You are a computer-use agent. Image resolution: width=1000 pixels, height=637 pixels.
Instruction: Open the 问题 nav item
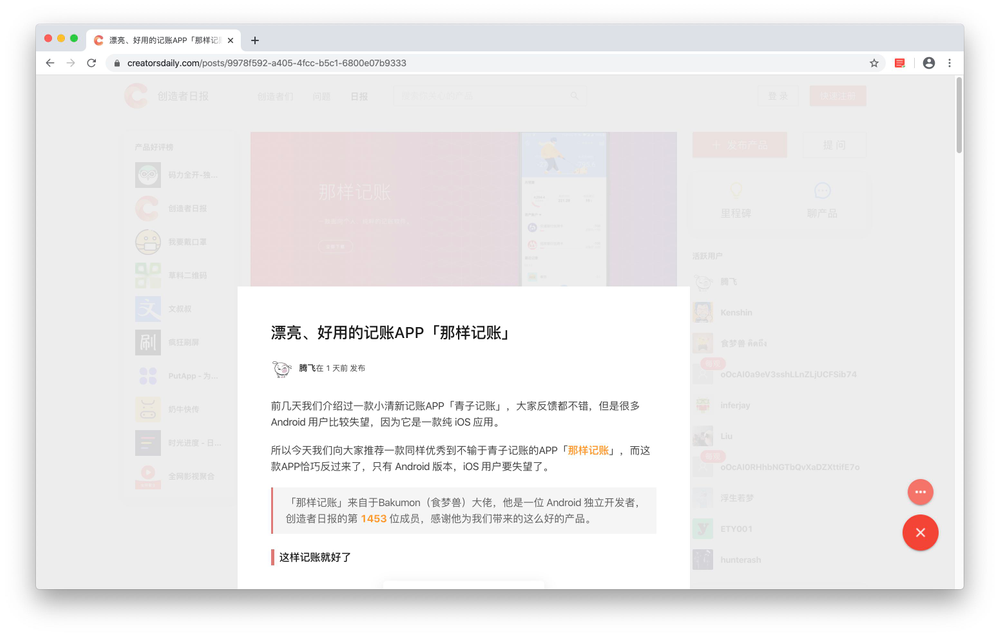click(321, 96)
